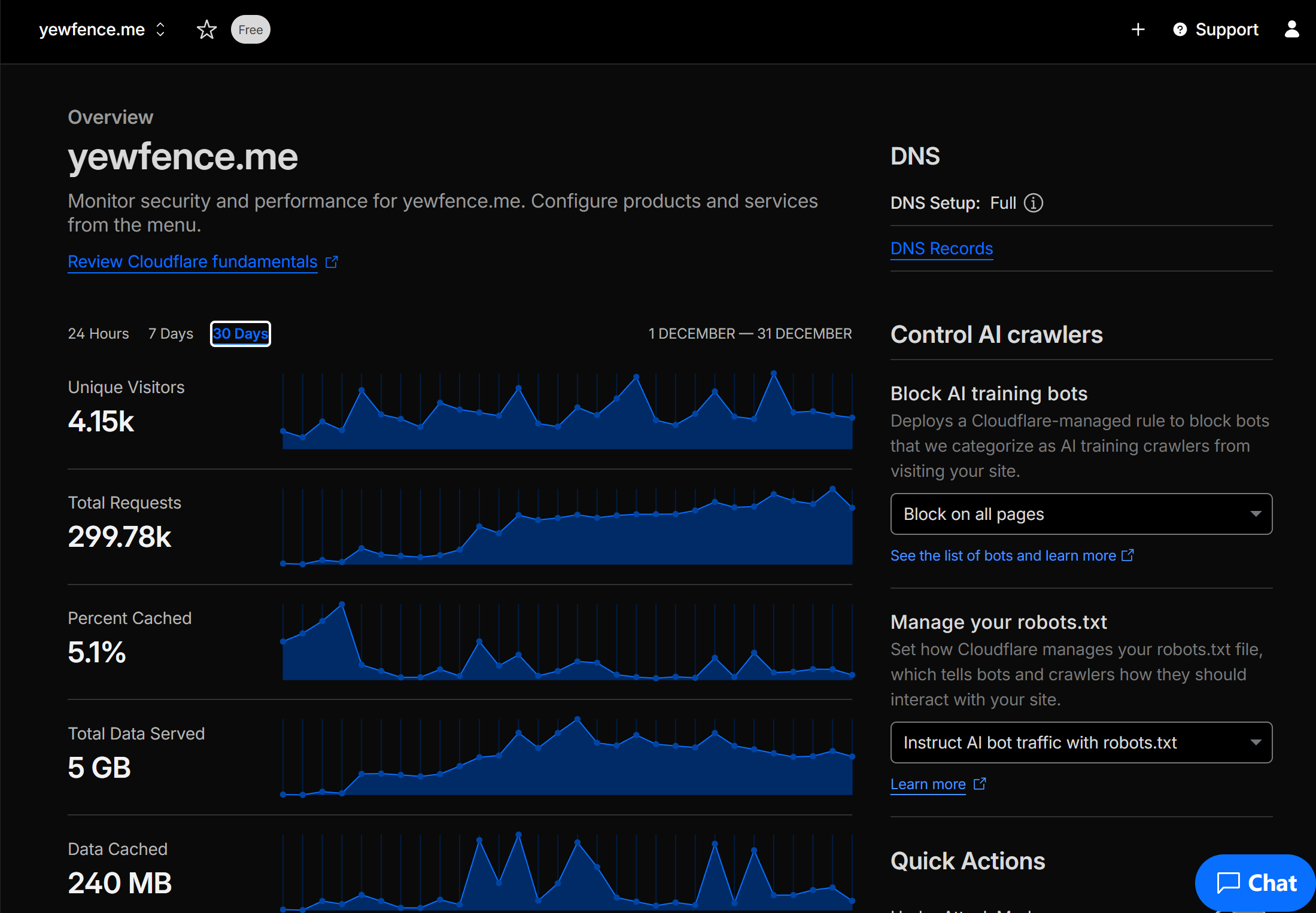Star yewfence.me as a favorite site
This screenshot has width=1316, height=913.
point(206,29)
